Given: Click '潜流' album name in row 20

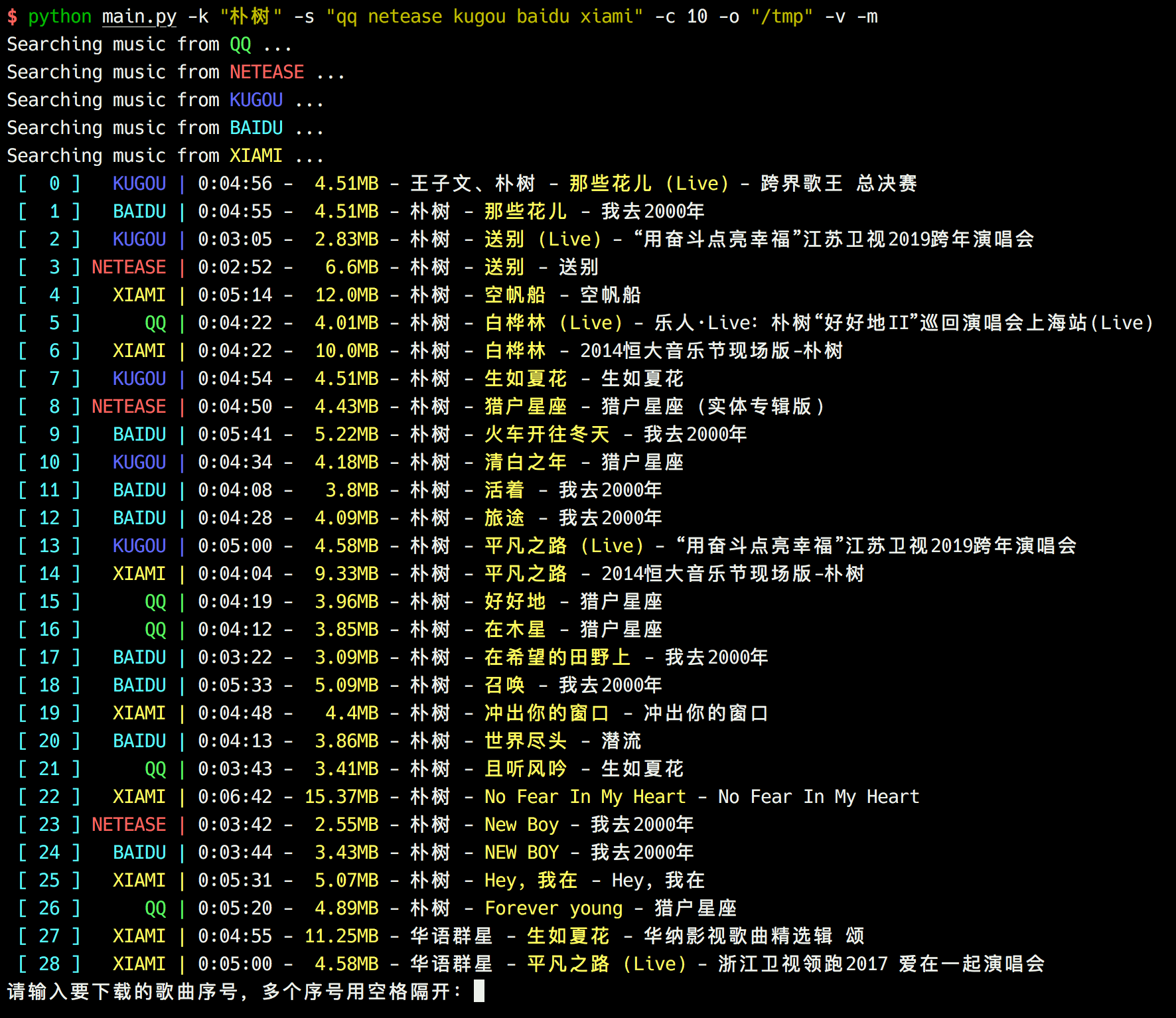Looking at the screenshot, I should click(621, 741).
